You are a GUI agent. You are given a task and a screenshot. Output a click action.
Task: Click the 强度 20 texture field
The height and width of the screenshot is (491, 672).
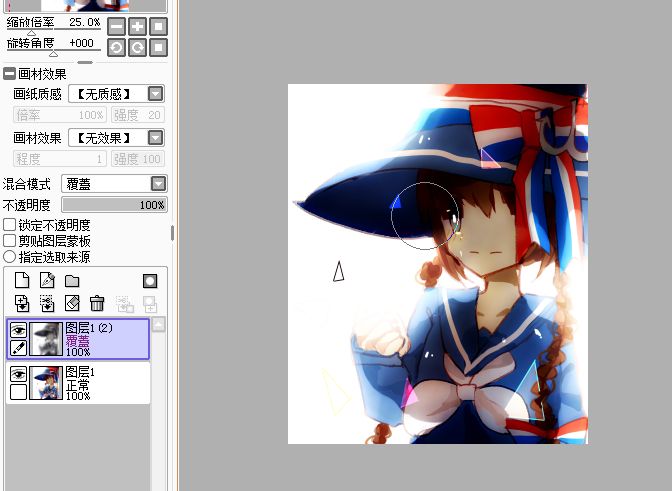[137, 115]
